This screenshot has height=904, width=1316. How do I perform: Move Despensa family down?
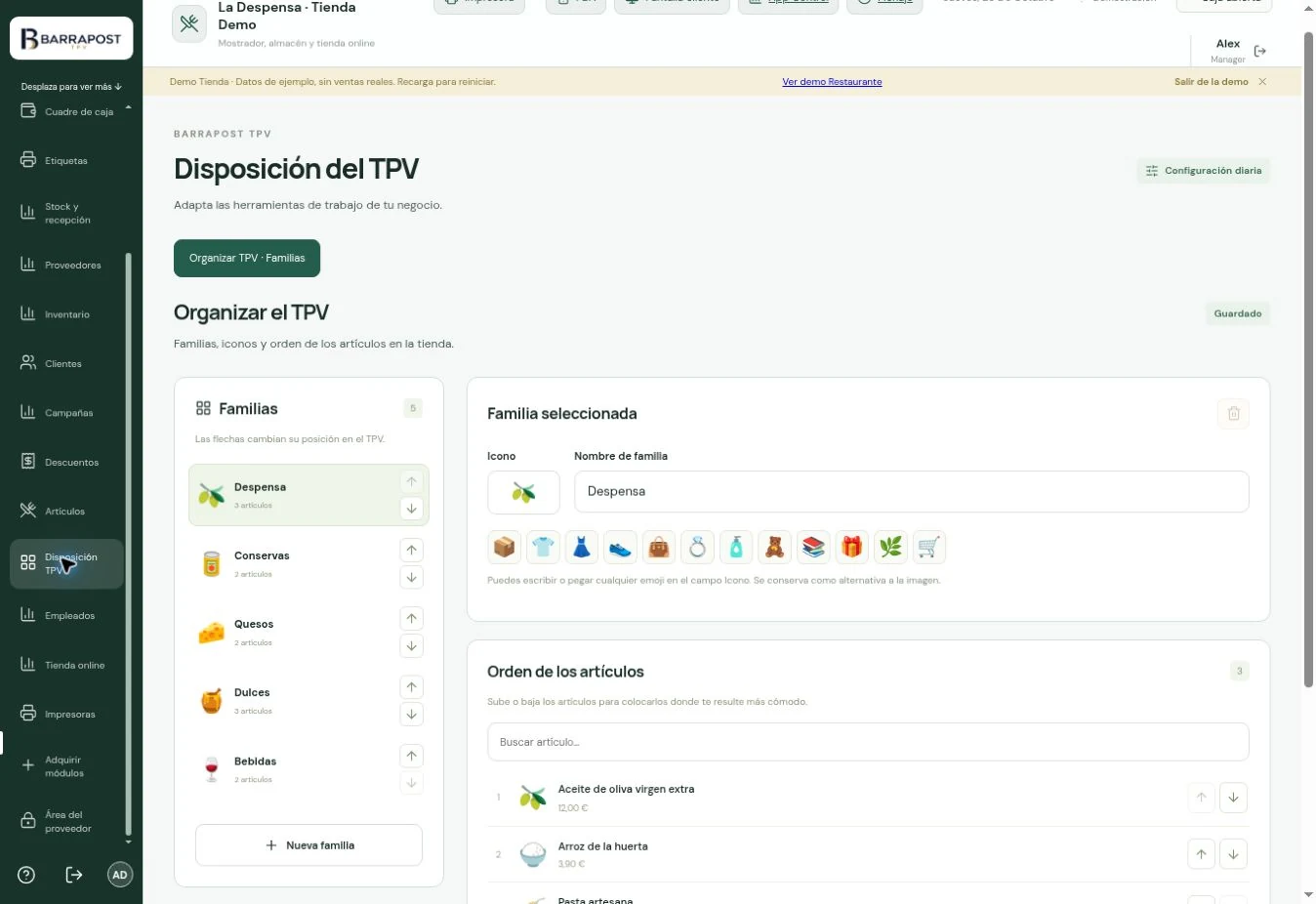click(x=412, y=509)
